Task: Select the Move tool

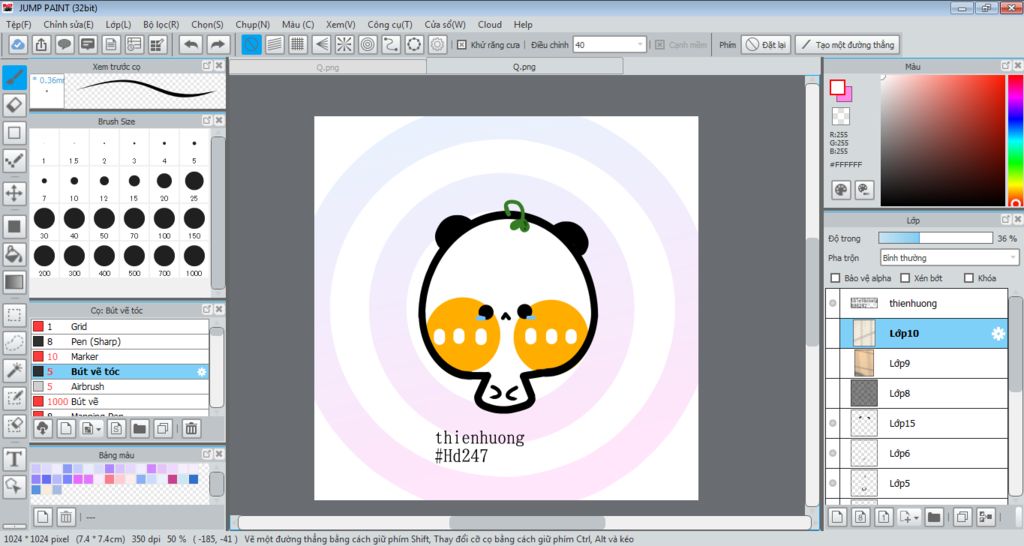Action: [x=14, y=193]
